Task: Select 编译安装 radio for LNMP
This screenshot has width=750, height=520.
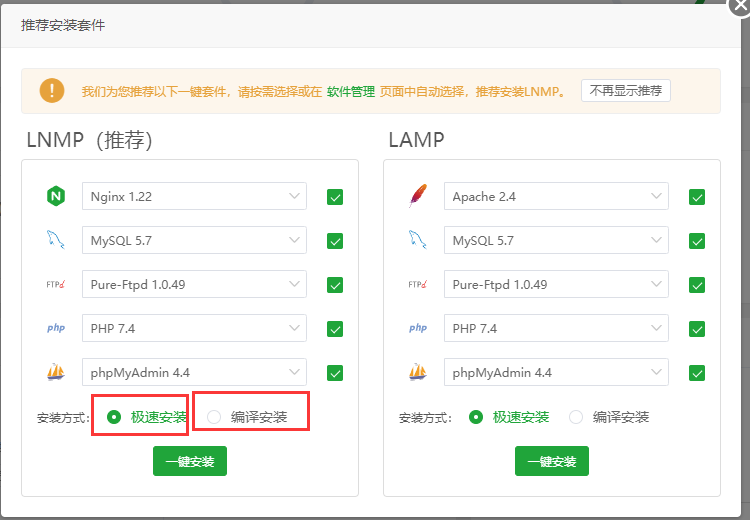Action: tap(214, 417)
